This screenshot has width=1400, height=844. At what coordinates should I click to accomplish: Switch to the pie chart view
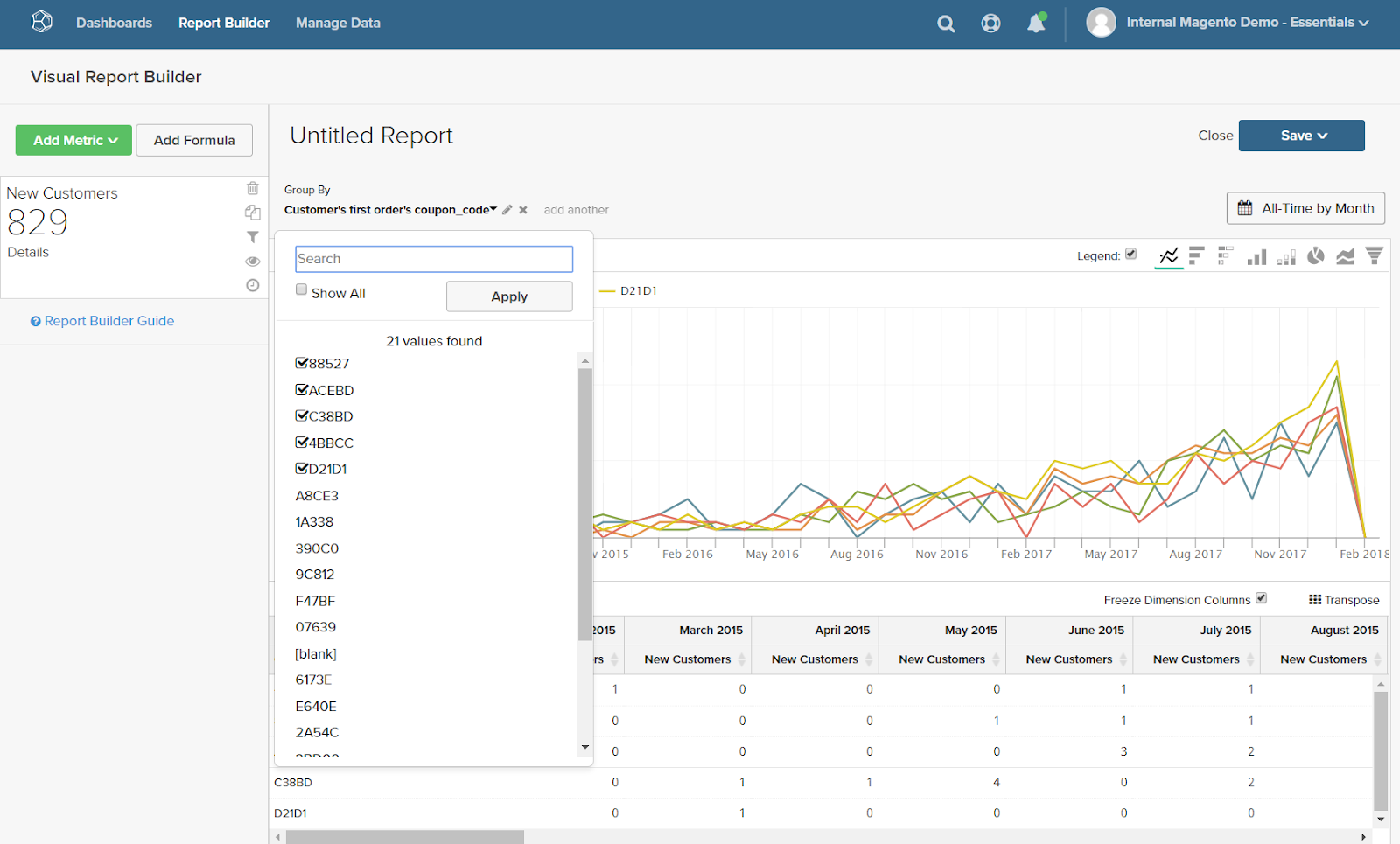click(x=1315, y=255)
